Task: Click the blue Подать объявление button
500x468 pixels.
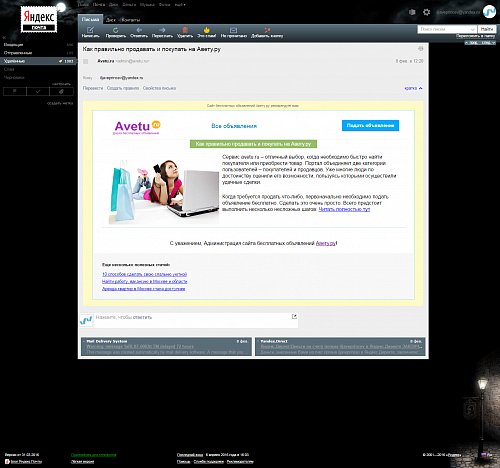Action: coord(370,125)
